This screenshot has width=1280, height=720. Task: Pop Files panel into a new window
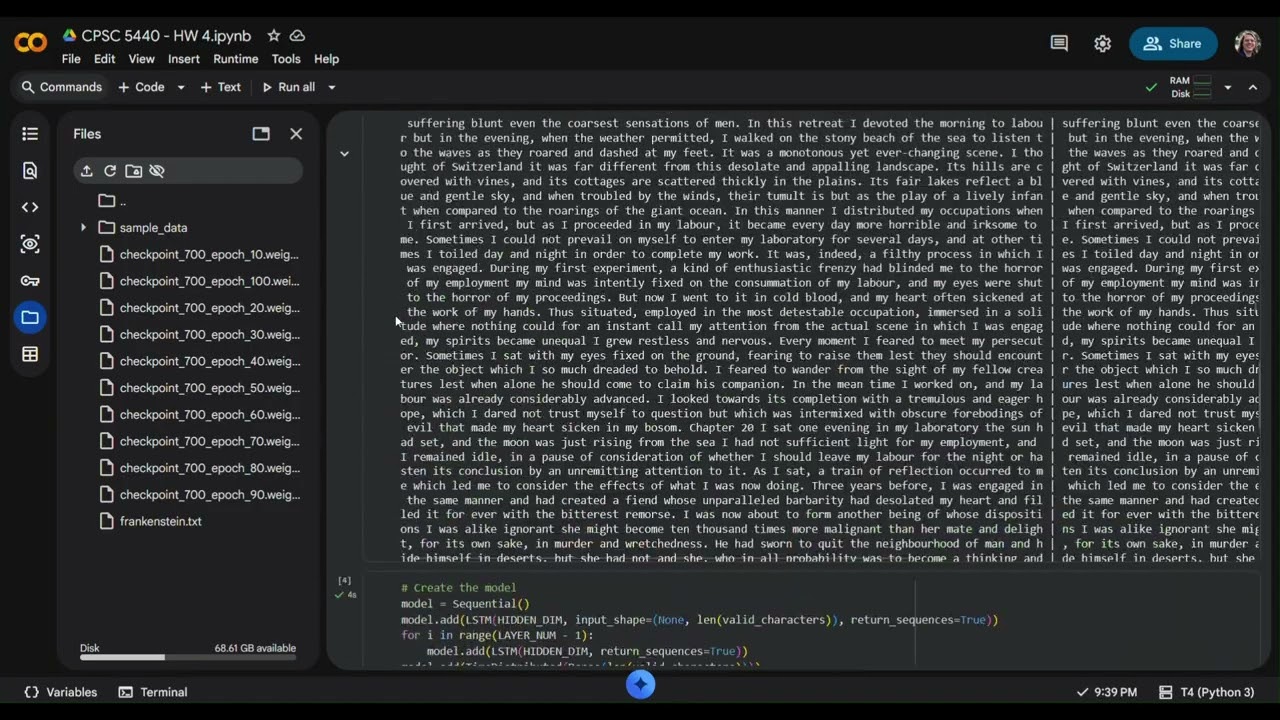tap(261, 134)
